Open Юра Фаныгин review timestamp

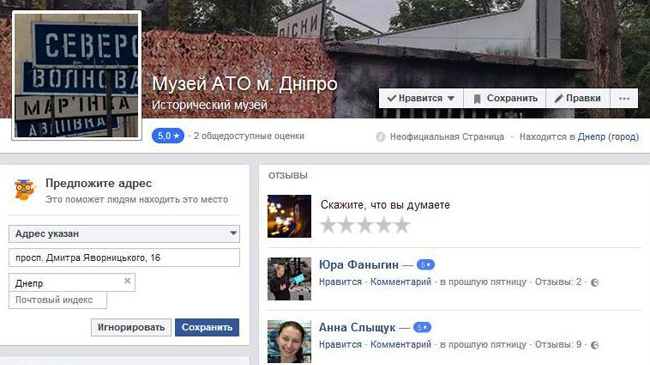[x=483, y=282]
